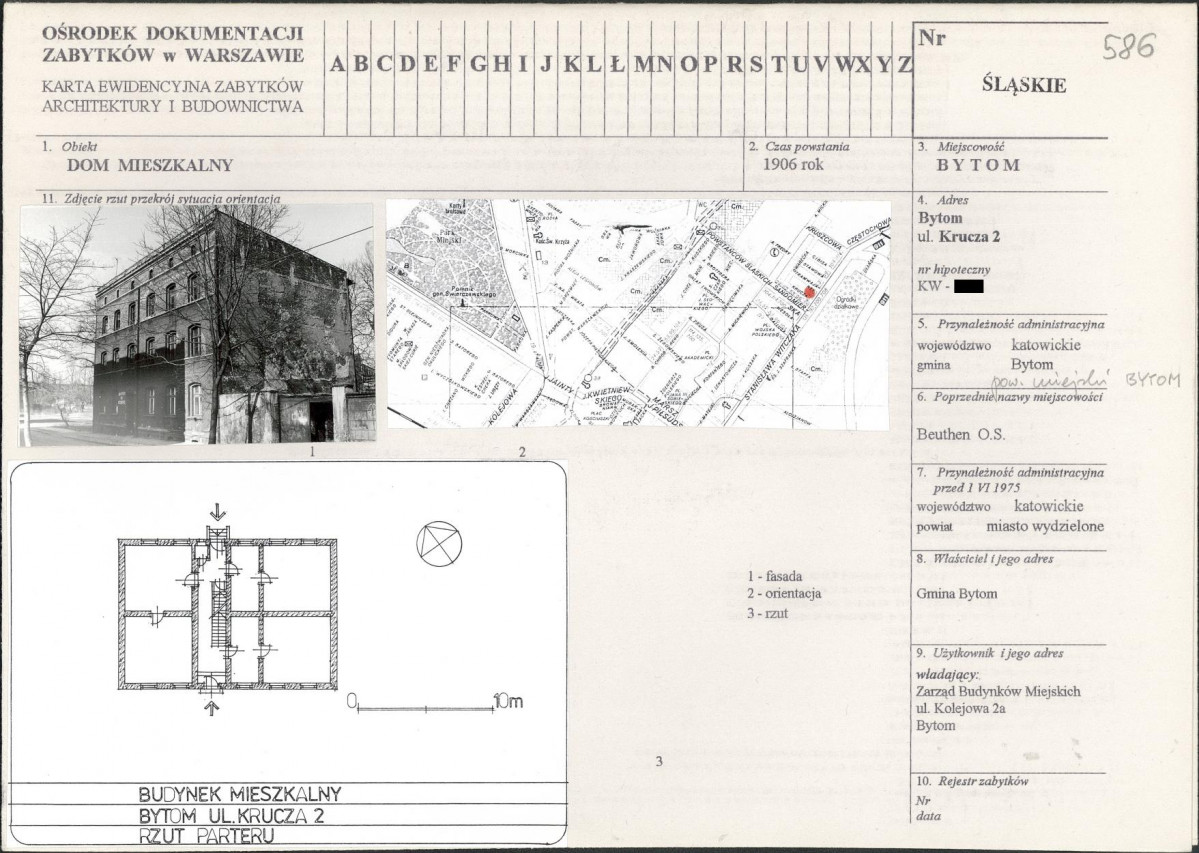Click 'BYTOM UL.KRUCZA 2' in the title block
Image resolution: width=1199 pixels, height=853 pixels.
[232, 815]
